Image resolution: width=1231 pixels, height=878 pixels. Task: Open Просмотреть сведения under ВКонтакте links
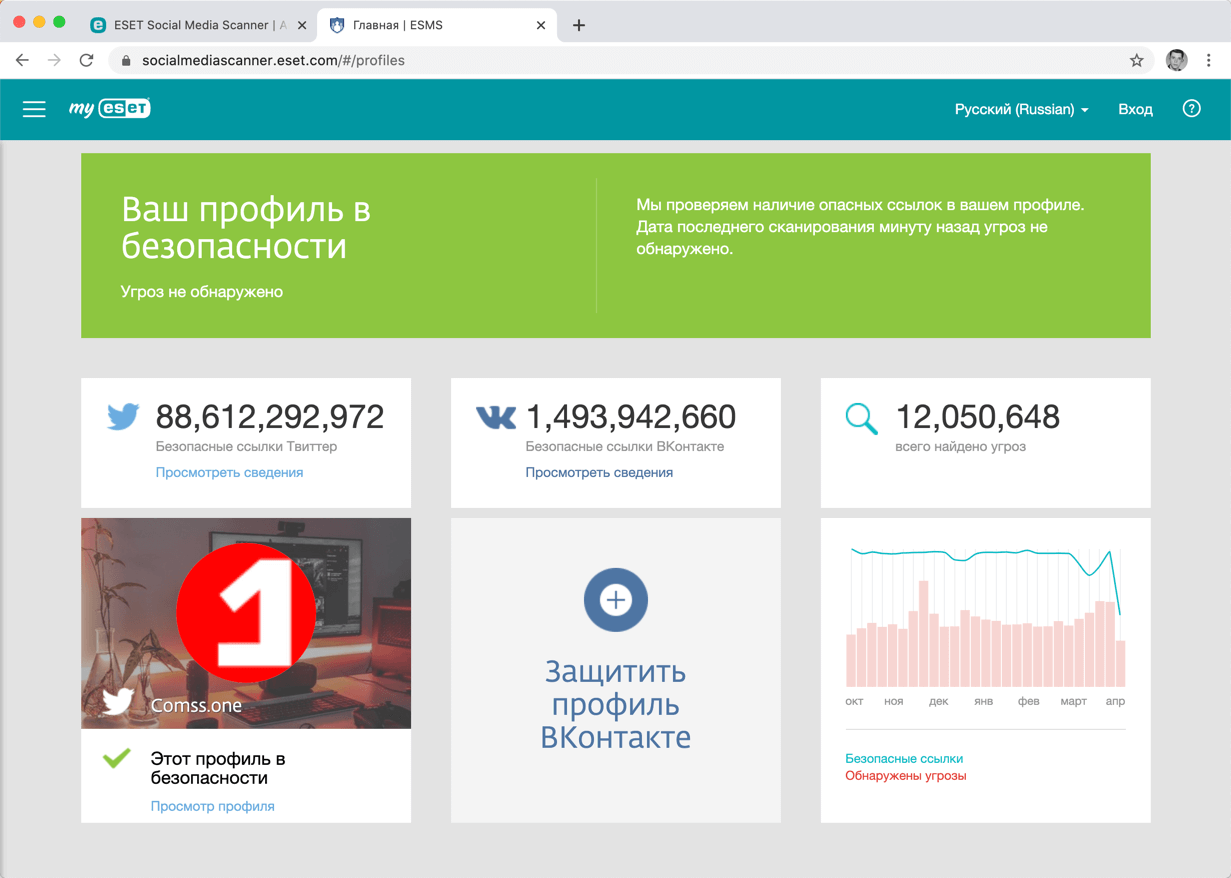(599, 472)
